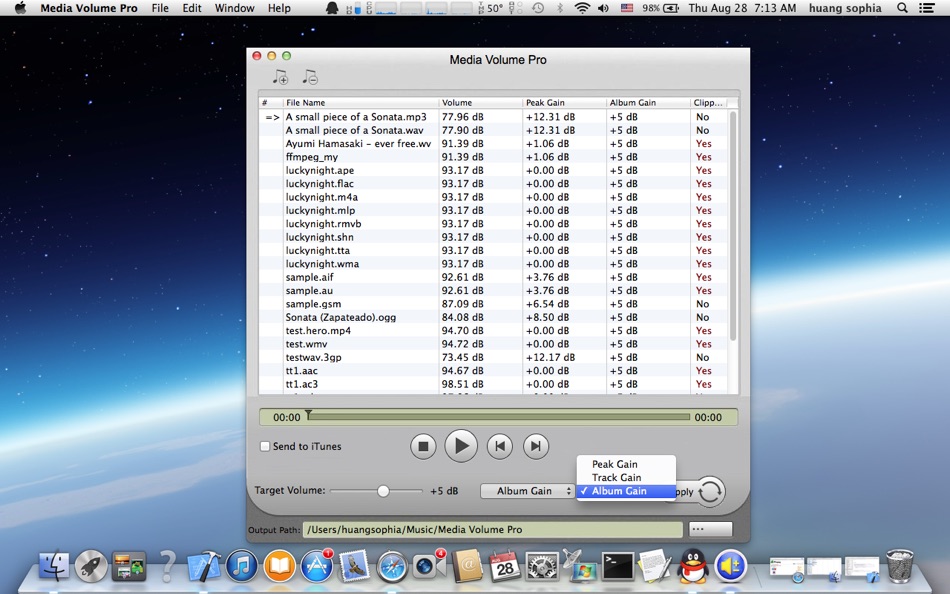
Task: Click the add music file icon
Action: point(279,77)
